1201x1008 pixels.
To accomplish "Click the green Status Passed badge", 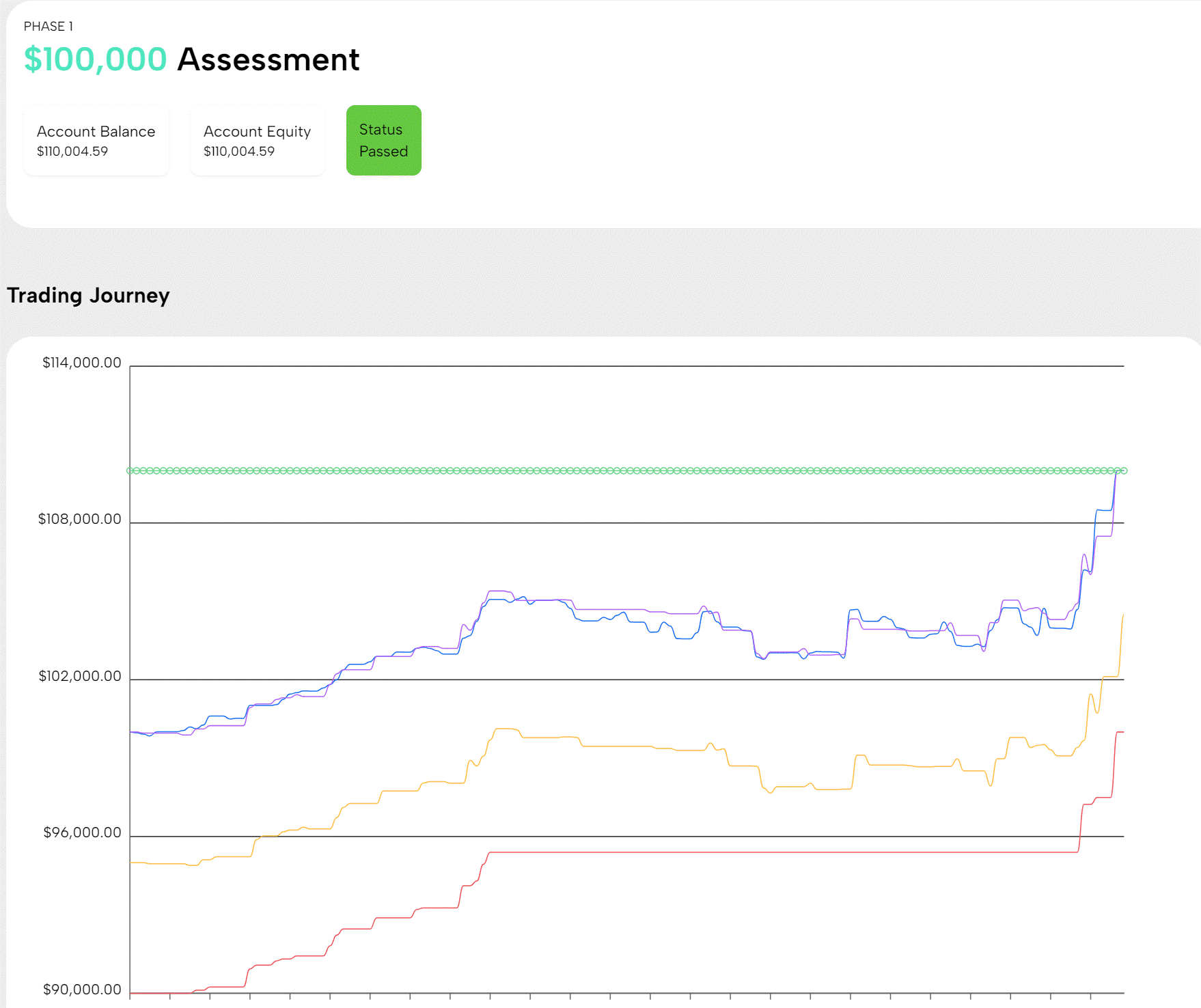I will 383,140.
